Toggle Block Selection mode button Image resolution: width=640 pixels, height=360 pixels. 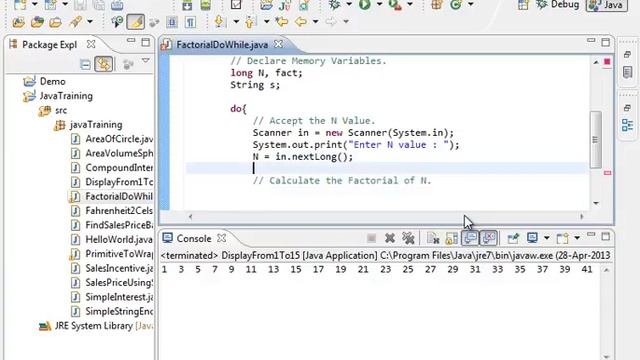[172, 22]
